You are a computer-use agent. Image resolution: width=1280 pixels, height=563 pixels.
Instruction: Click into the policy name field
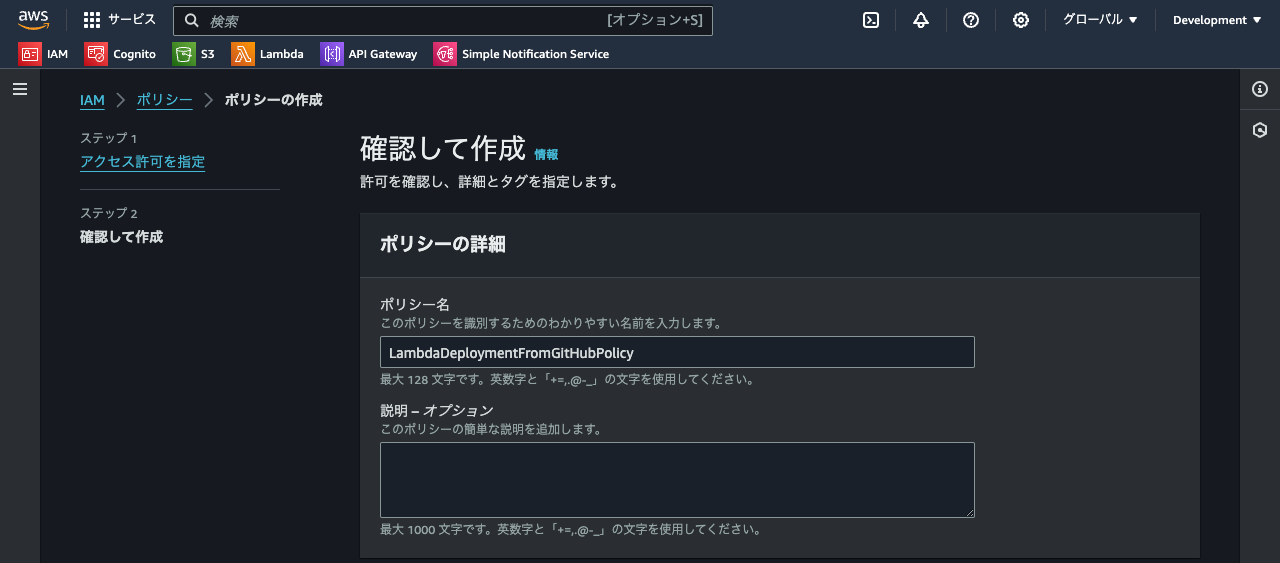(677, 352)
